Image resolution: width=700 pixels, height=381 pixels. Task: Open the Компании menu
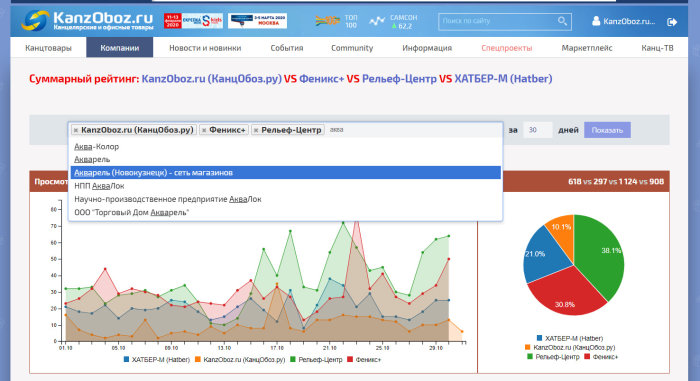[120, 48]
